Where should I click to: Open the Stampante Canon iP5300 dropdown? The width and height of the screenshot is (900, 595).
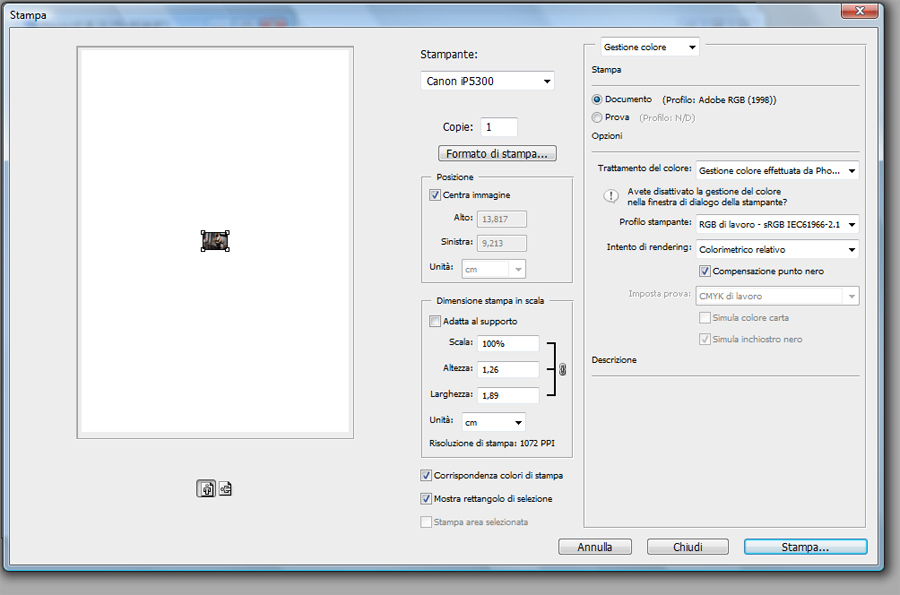(x=488, y=81)
